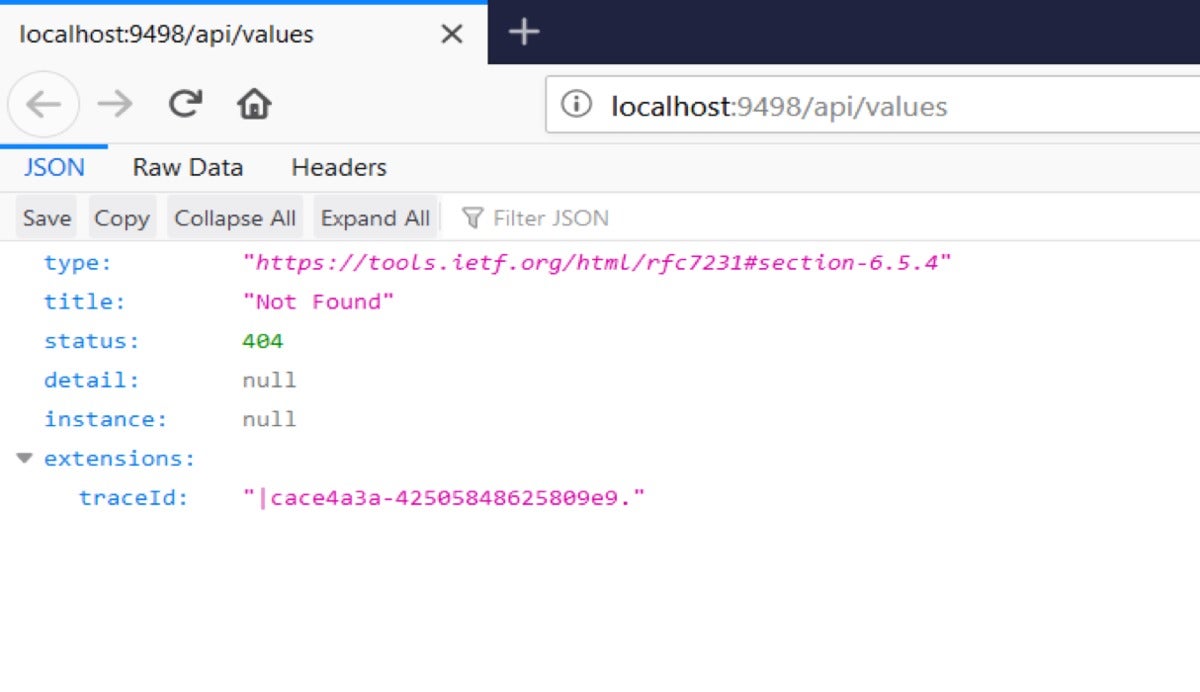This screenshot has height=692, width=1200.
Task: Click the status key label
Action: pyautogui.click(x=92, y=341)
